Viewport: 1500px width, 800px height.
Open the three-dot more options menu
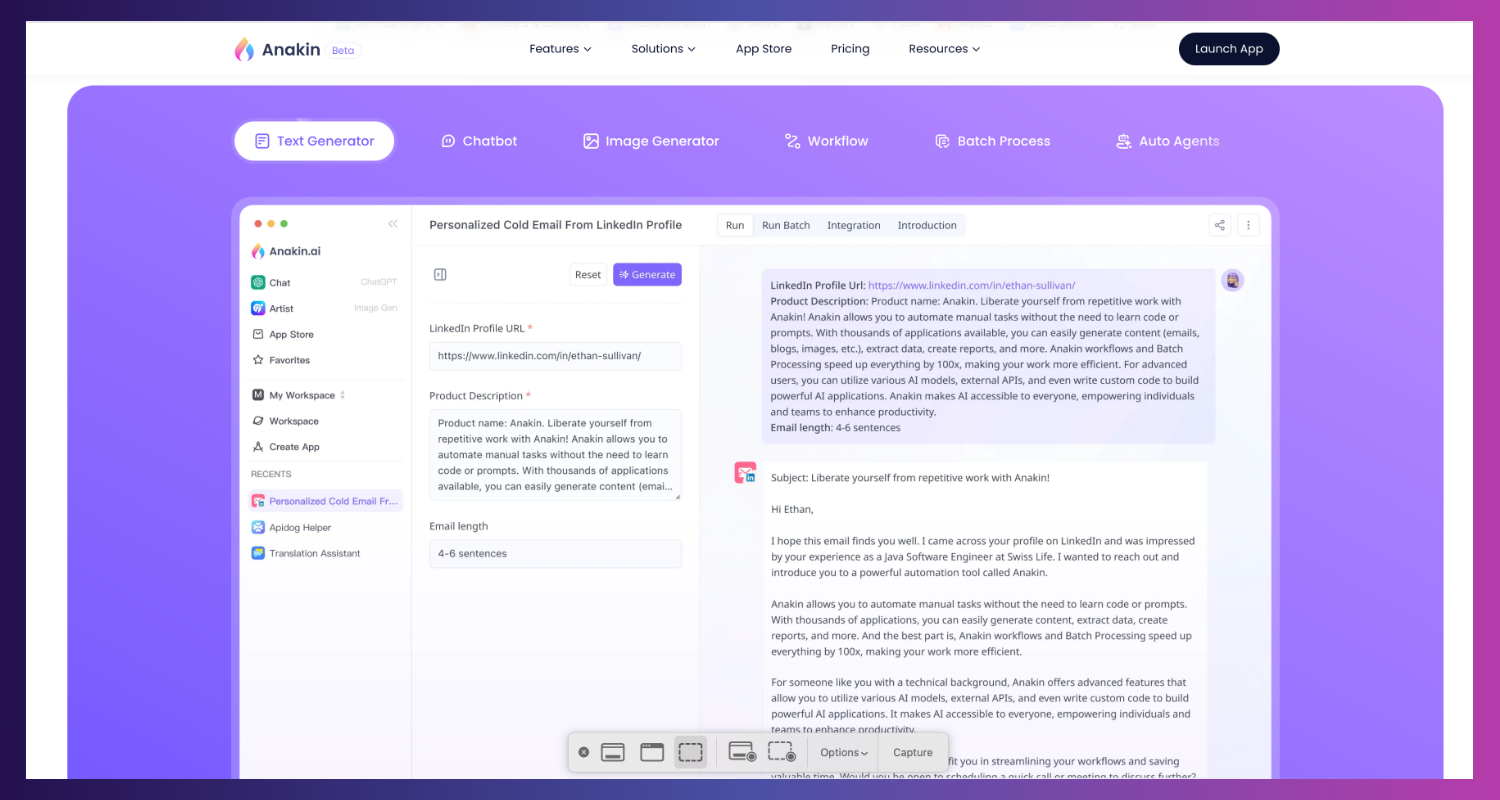(1248, 225)
